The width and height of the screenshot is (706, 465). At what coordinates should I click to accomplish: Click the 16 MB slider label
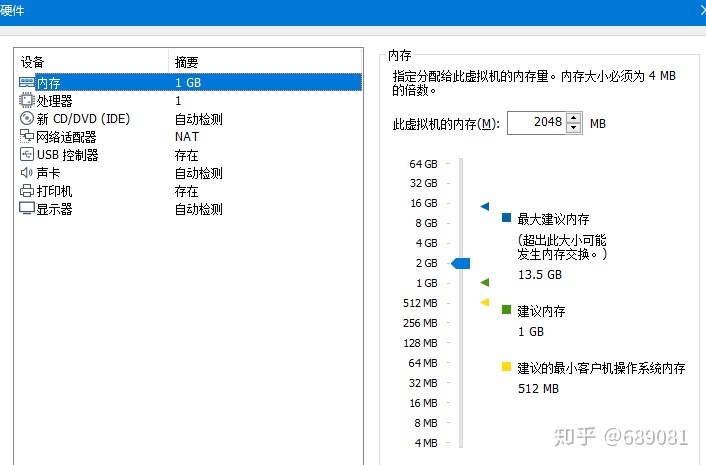(x=423, y=403)
